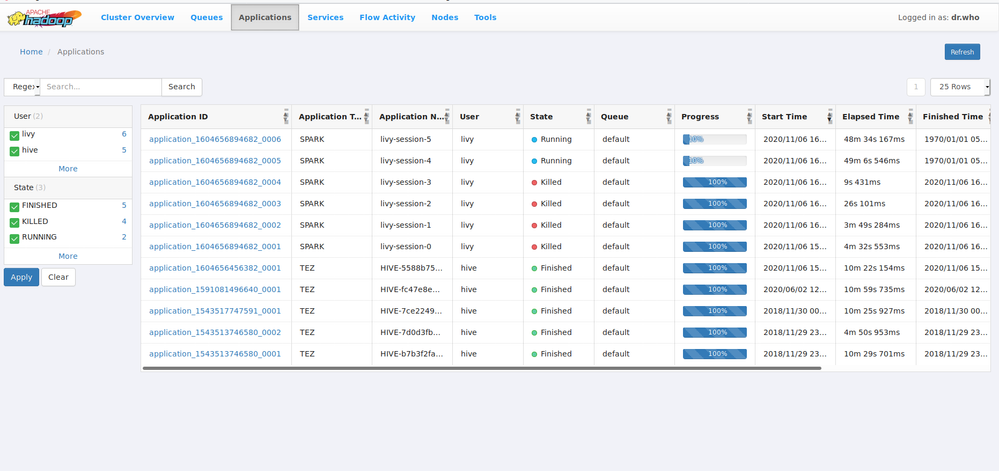
Task: Click the Apache Hadoop logo
Action: [44, 17]
